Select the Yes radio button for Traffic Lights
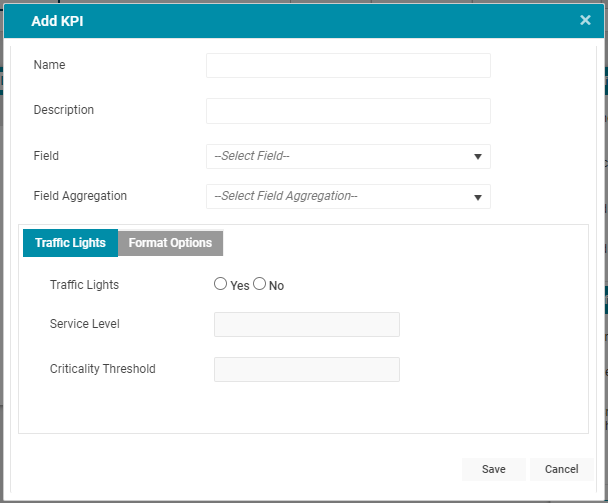 pyautogui.click(x=220, y=284)
